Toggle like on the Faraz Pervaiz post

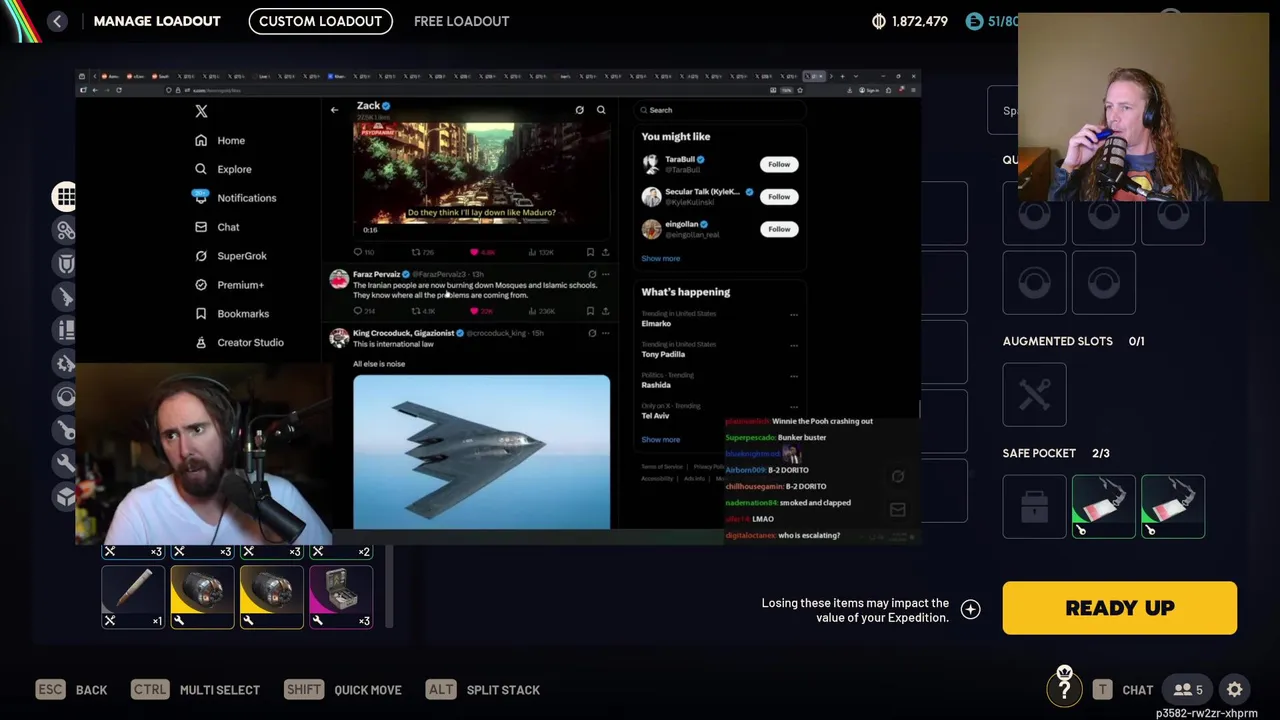pos(475,311)
